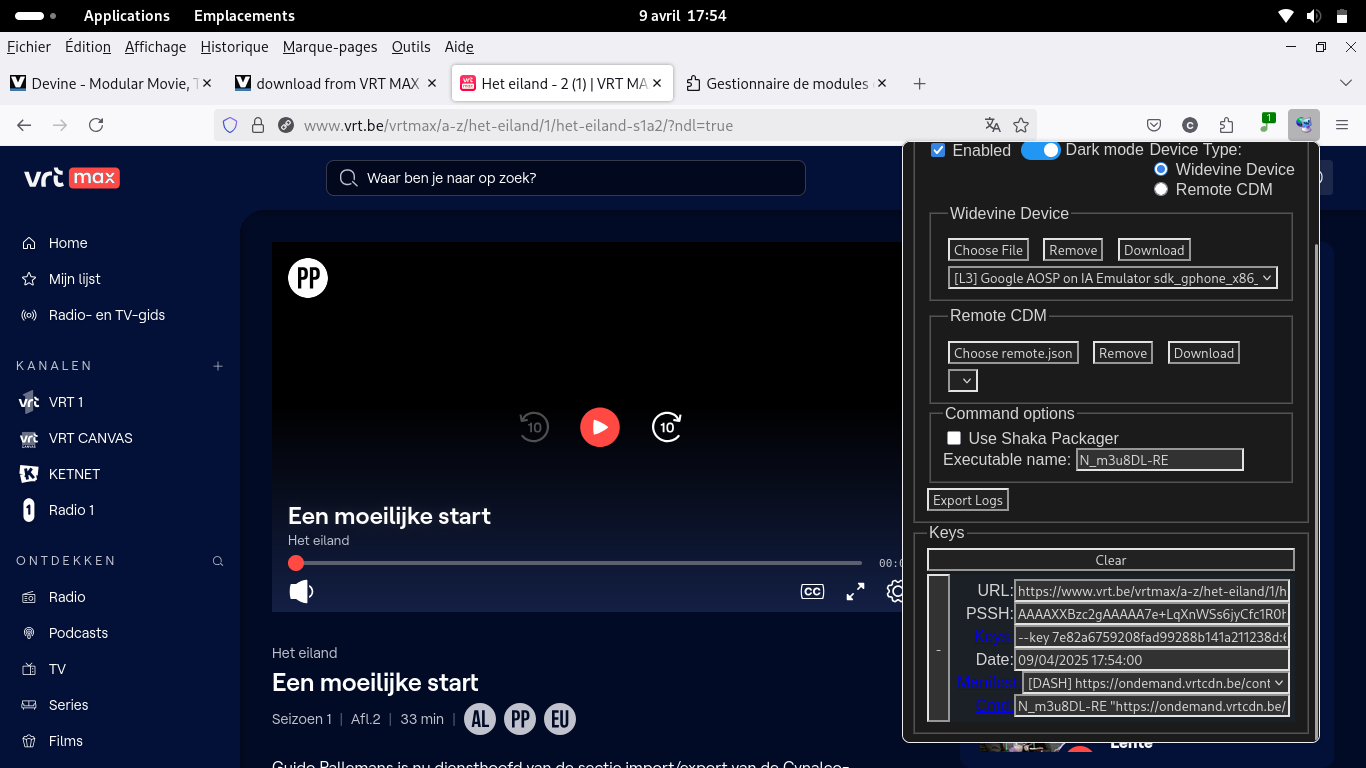The image size is (1366, 768).
Task: Click the circular C extension icon
Action: (x=1190, y=125)
